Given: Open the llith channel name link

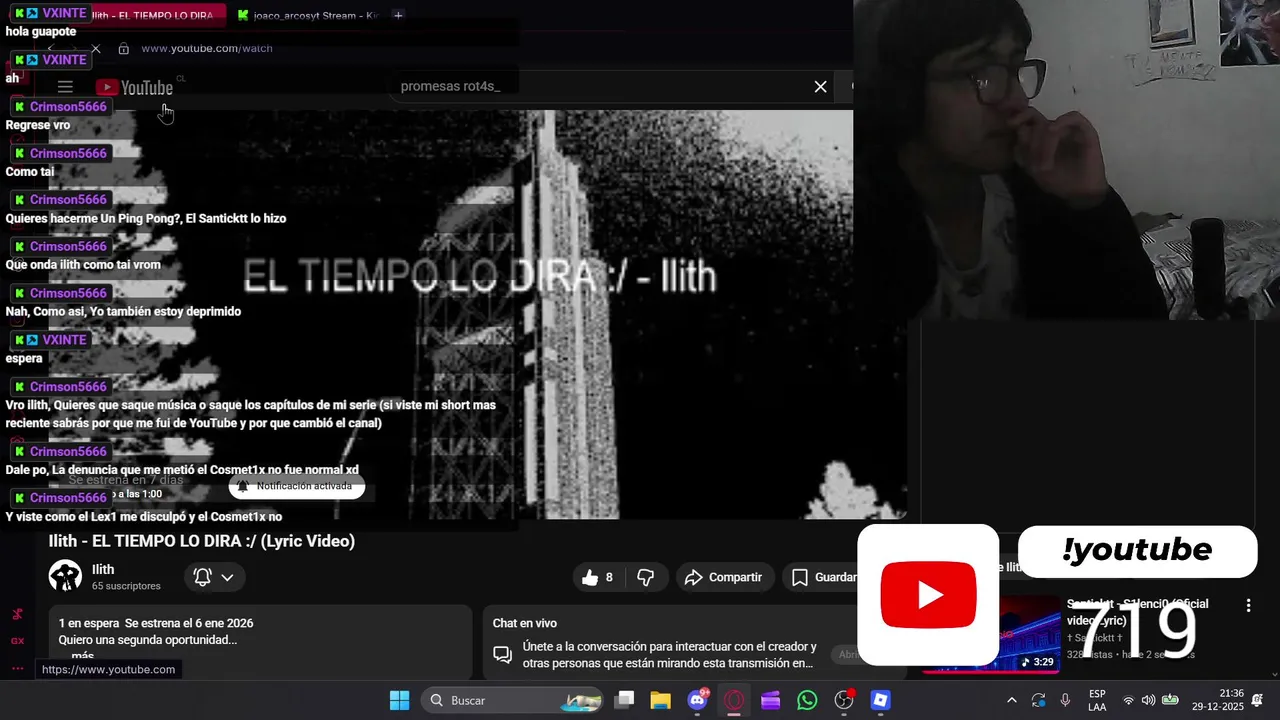Looking at the screenshot, I should click(x=103, y=569).
